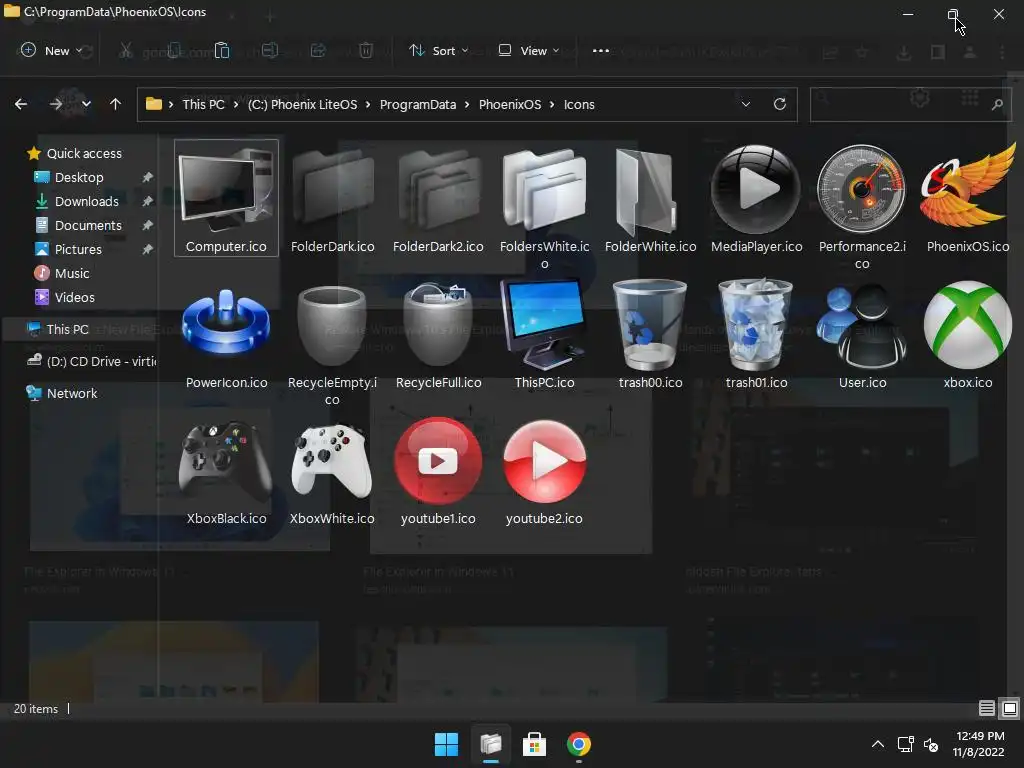Image resolution: width=1024 pixels, height=768 pixels.
Task: Select the ThisPC.ico file
Action: (544, 336)
